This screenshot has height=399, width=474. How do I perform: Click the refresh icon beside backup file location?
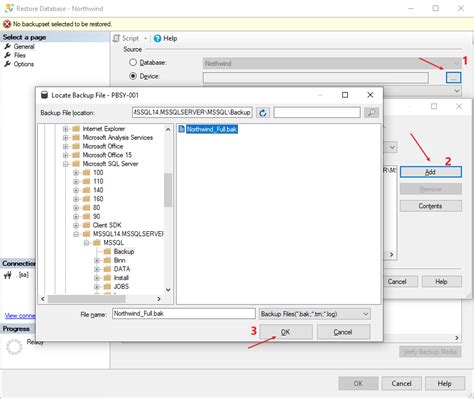263,113
